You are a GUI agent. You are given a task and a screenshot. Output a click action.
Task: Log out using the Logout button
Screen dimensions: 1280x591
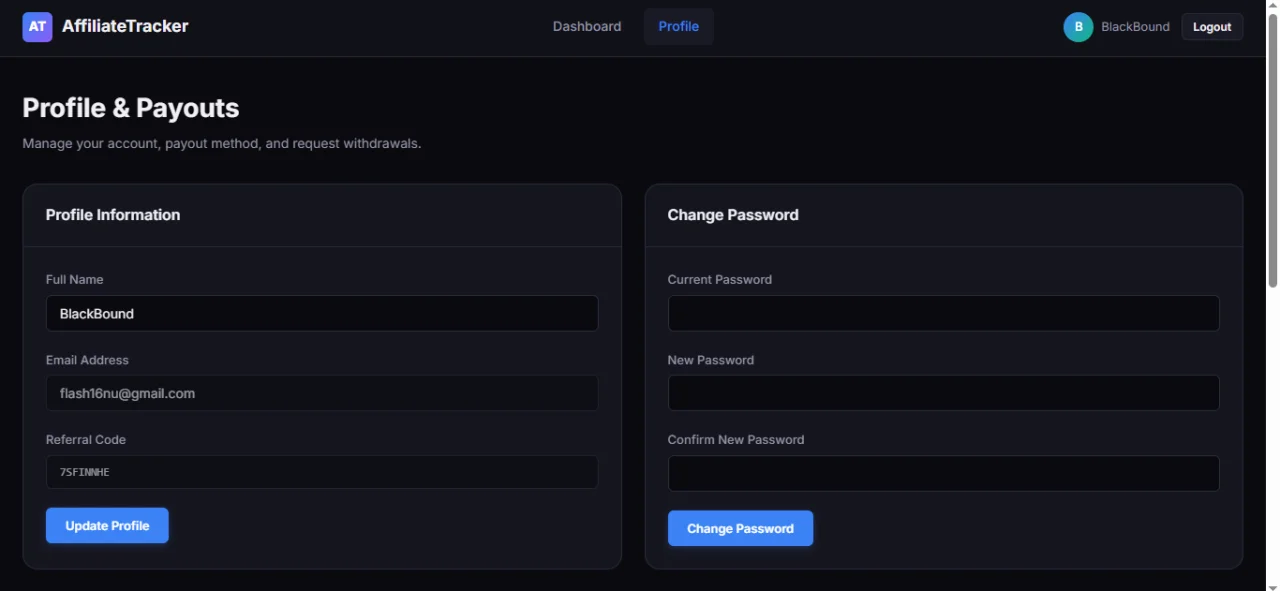[x=1212, y=27]
